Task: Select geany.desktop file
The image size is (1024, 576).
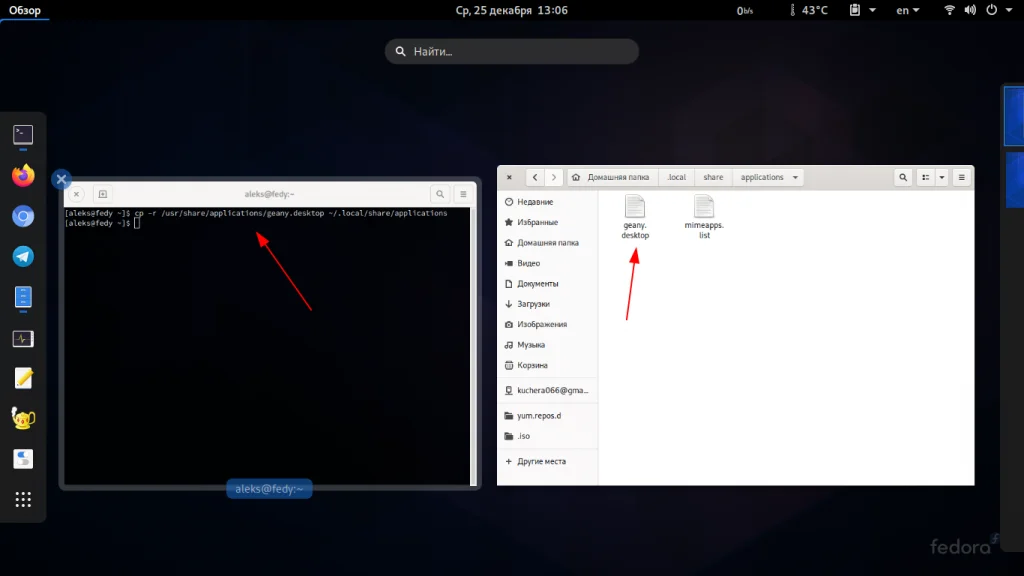Action: tap(635, 217)
